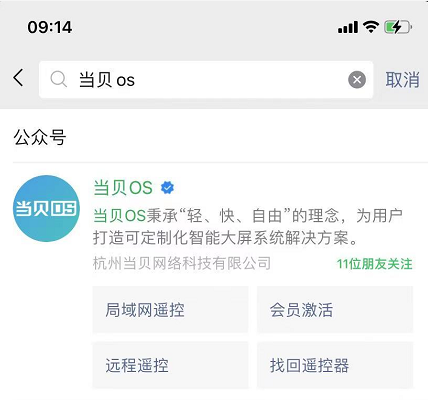The height and width of the screenshot is (400, 428).
Task: Focus the search field containing 当贝 os
Action: pyautogui.click(x=206, y=80)
